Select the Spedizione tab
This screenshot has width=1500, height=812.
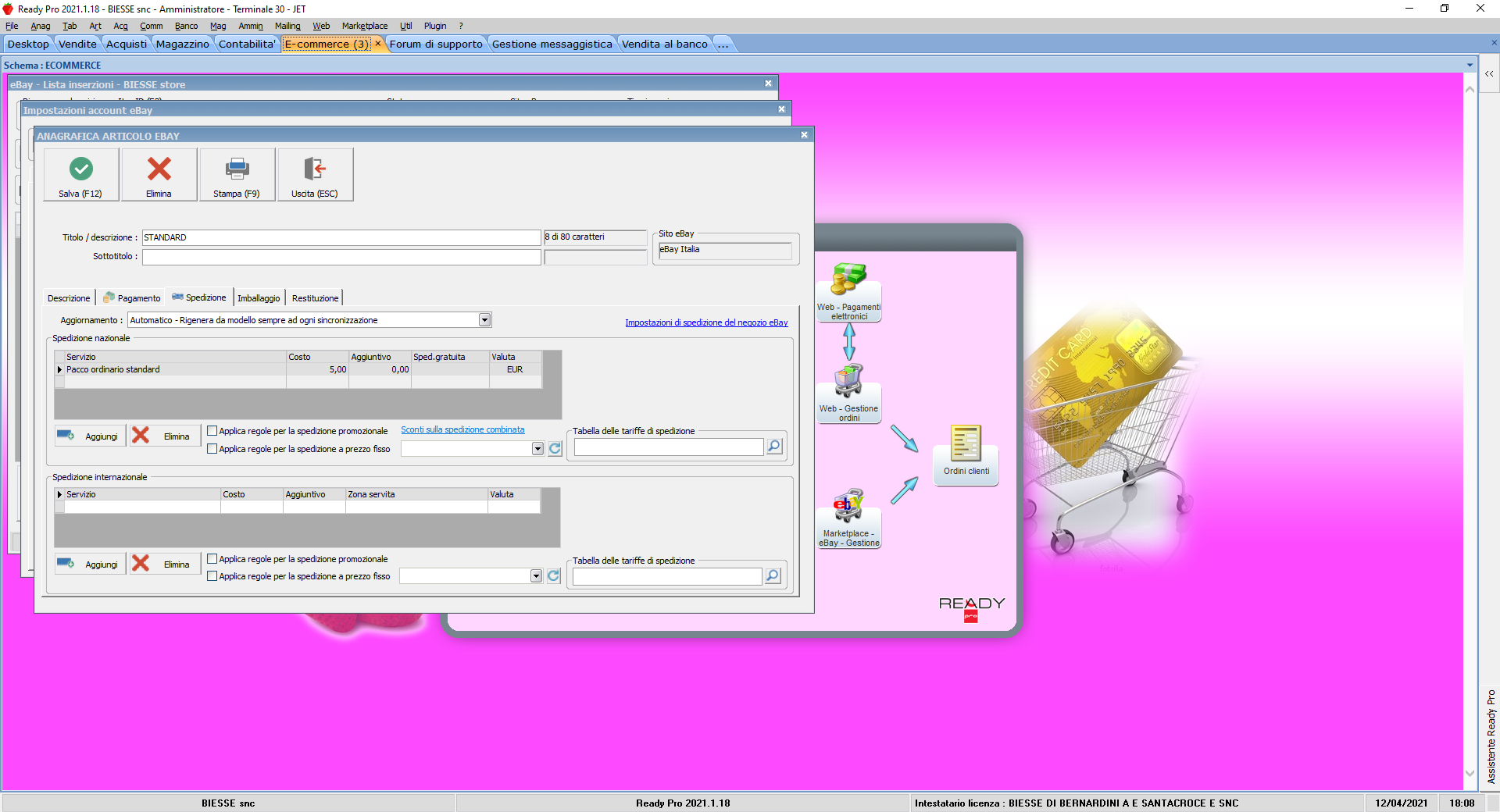[199, 297]
